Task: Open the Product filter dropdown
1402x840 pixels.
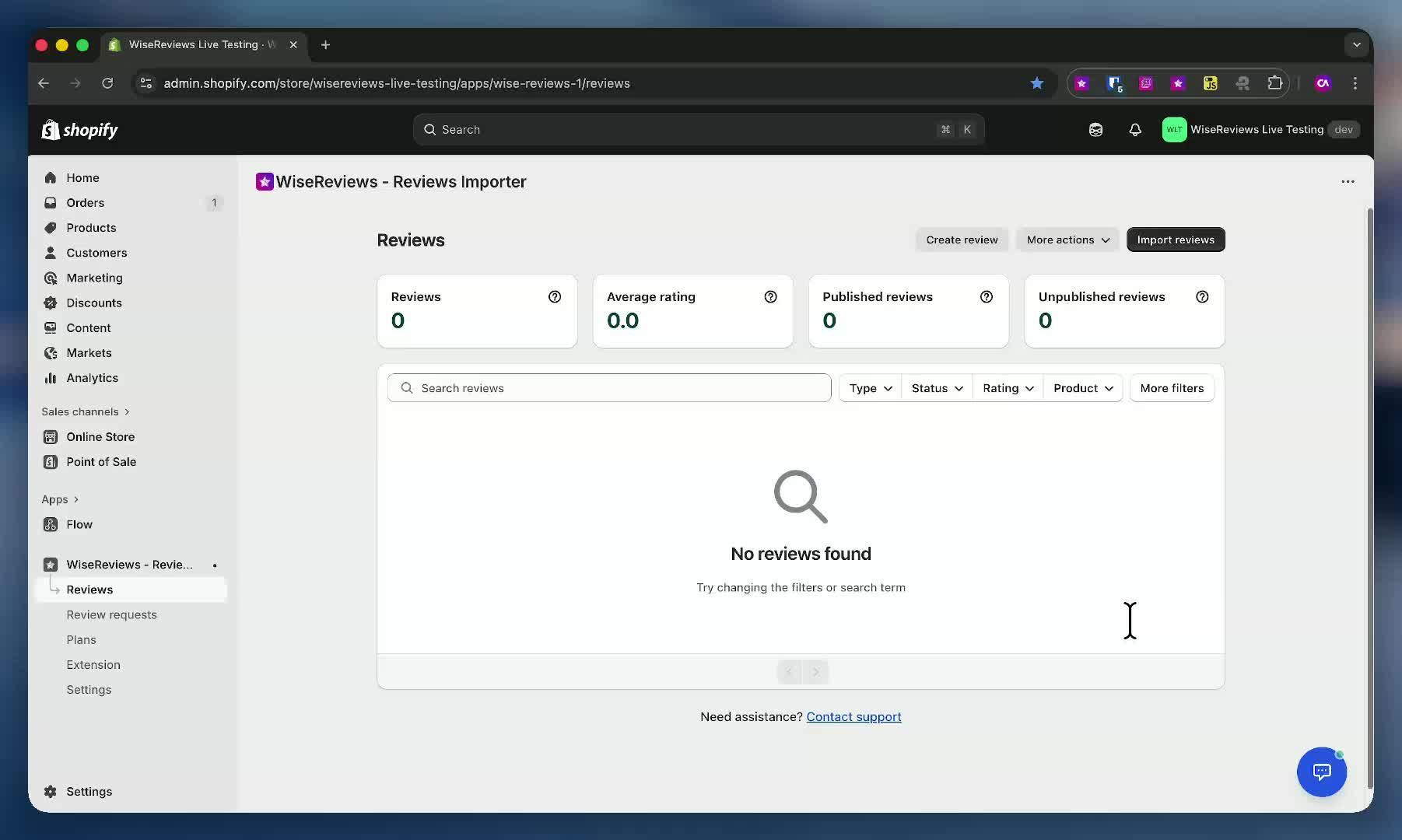Action: tap(1083, 388)
